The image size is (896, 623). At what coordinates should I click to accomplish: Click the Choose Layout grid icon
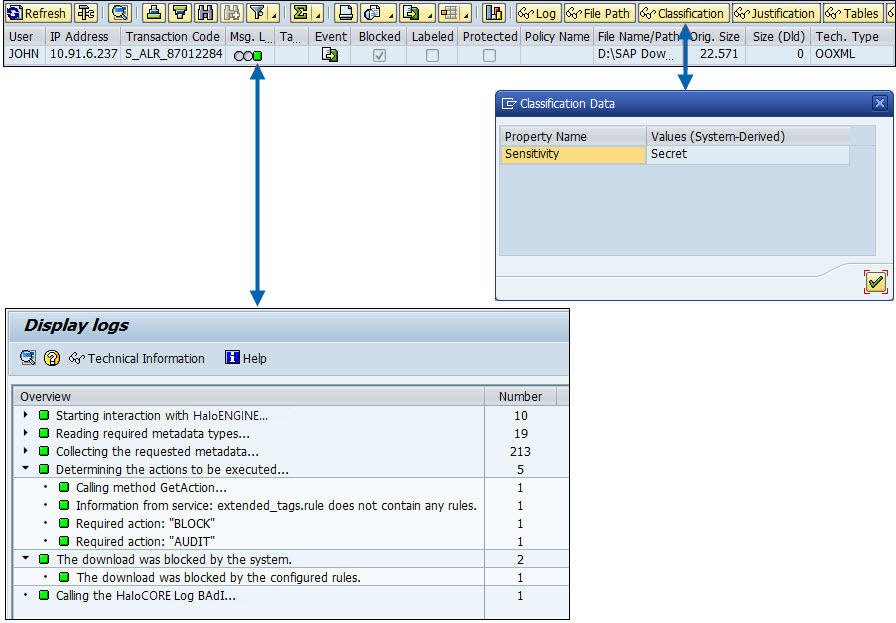[x=449, y=13]
